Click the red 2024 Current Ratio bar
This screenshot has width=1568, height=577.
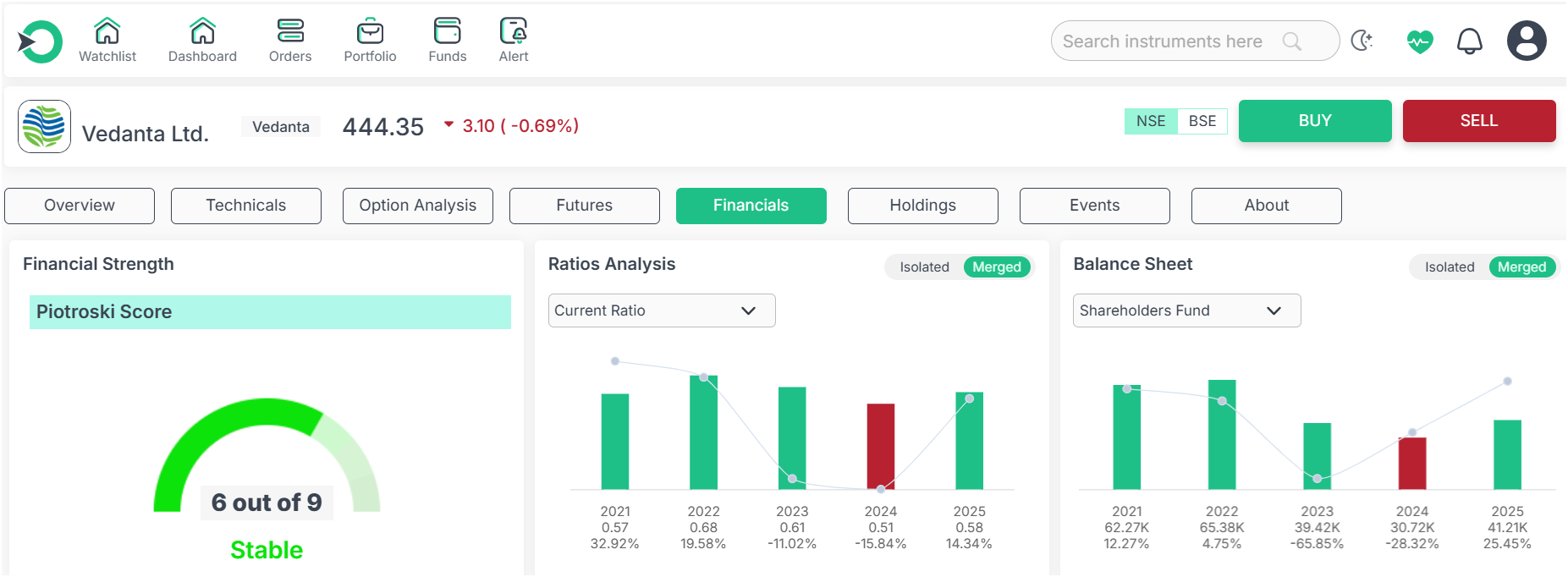pos(881,447)
